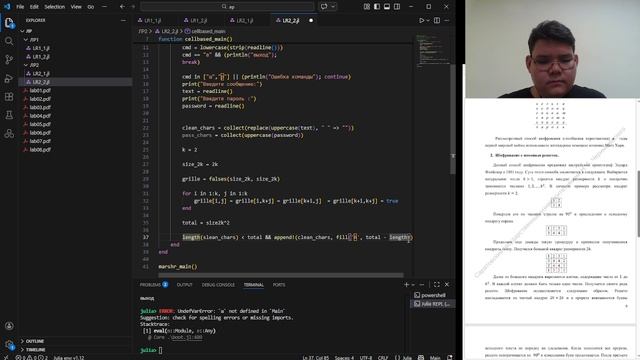
Task: Open the Extensions view
Action: [9, 97]
